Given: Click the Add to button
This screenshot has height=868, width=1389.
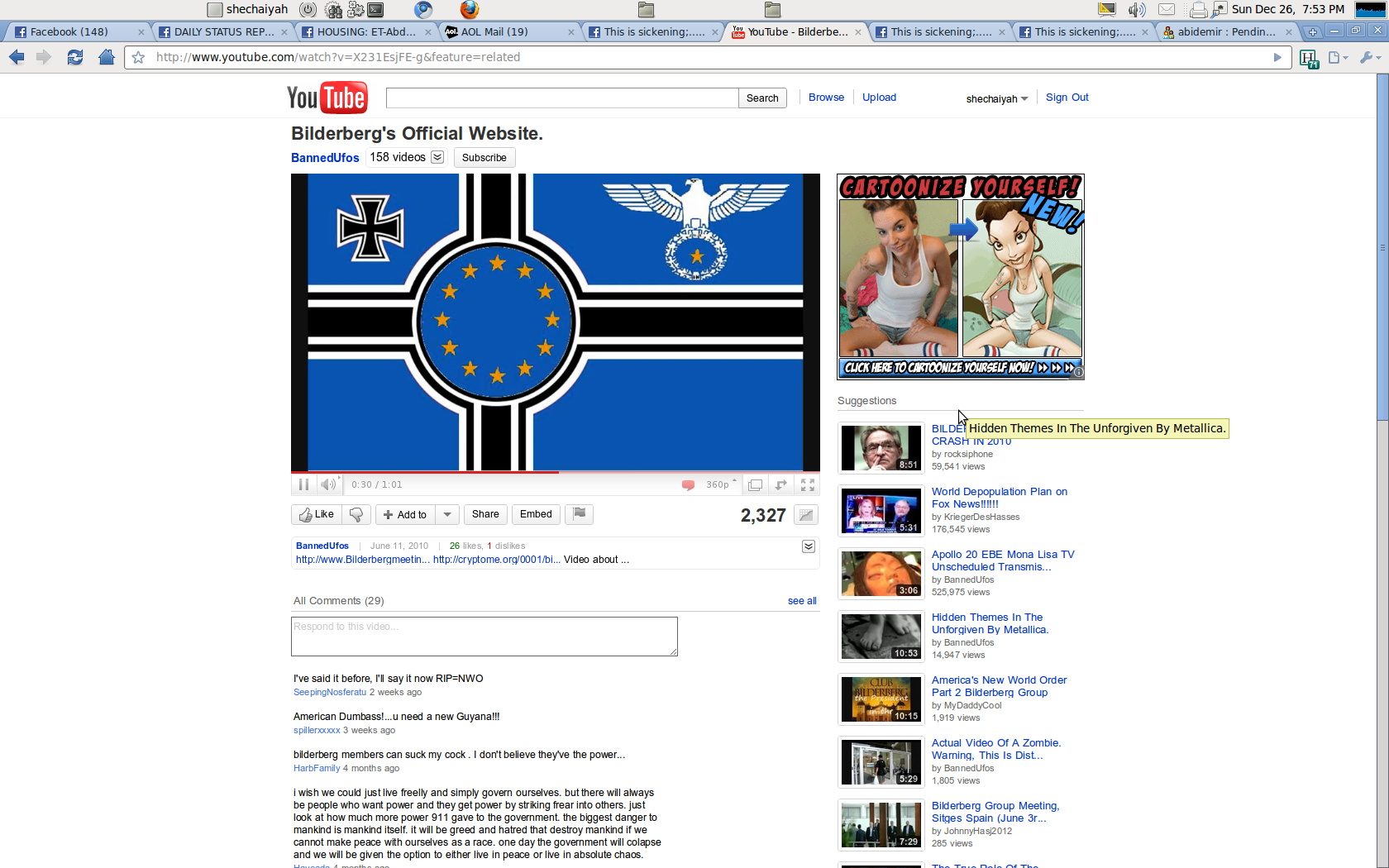Looking at the screenshot, I should (405, 514).
